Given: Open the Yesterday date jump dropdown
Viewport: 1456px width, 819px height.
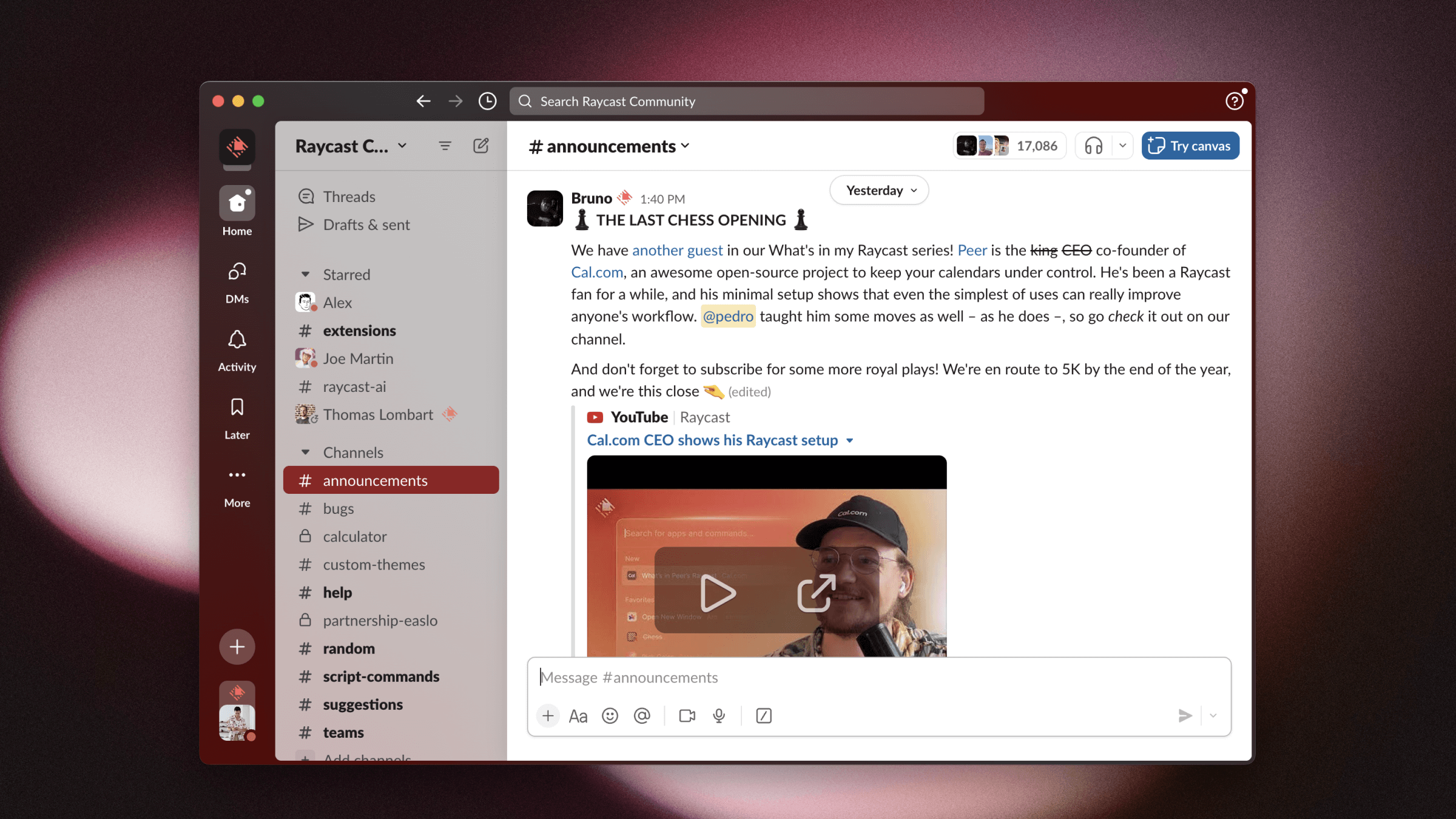Looking at the screenshot, I should [x=879, y=190].
